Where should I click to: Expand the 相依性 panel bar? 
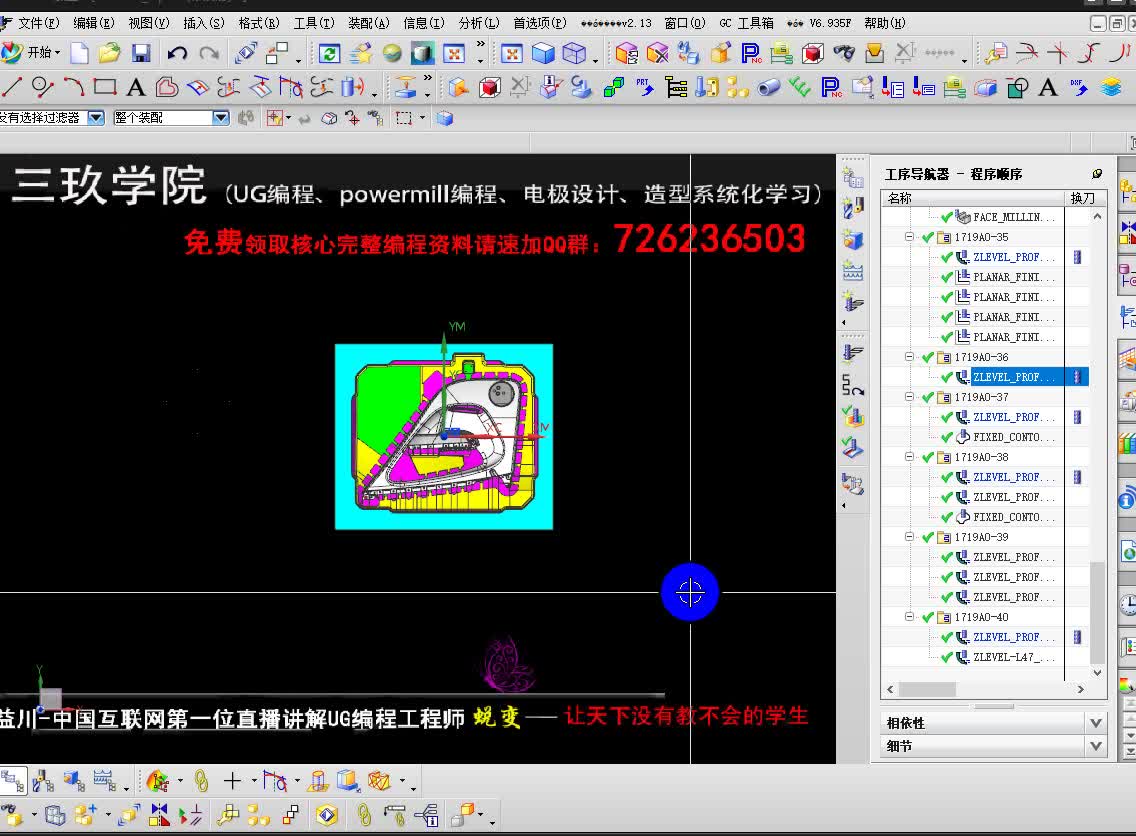pos(1094,722)
